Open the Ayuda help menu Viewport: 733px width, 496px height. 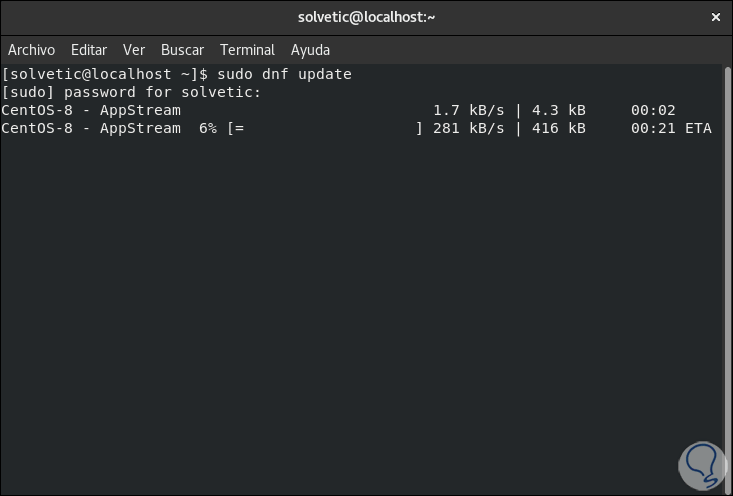pyautogui.click(x=310, y=50)
